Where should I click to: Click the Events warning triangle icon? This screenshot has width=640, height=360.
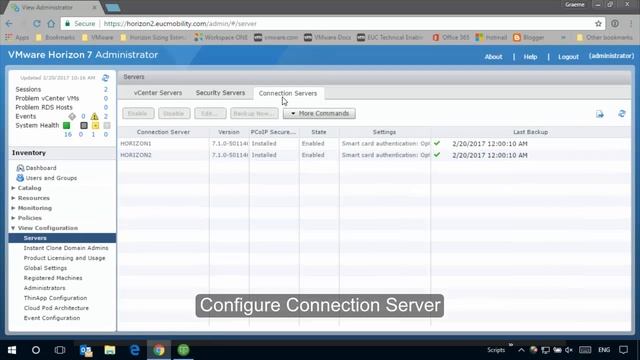click(94, 116)
